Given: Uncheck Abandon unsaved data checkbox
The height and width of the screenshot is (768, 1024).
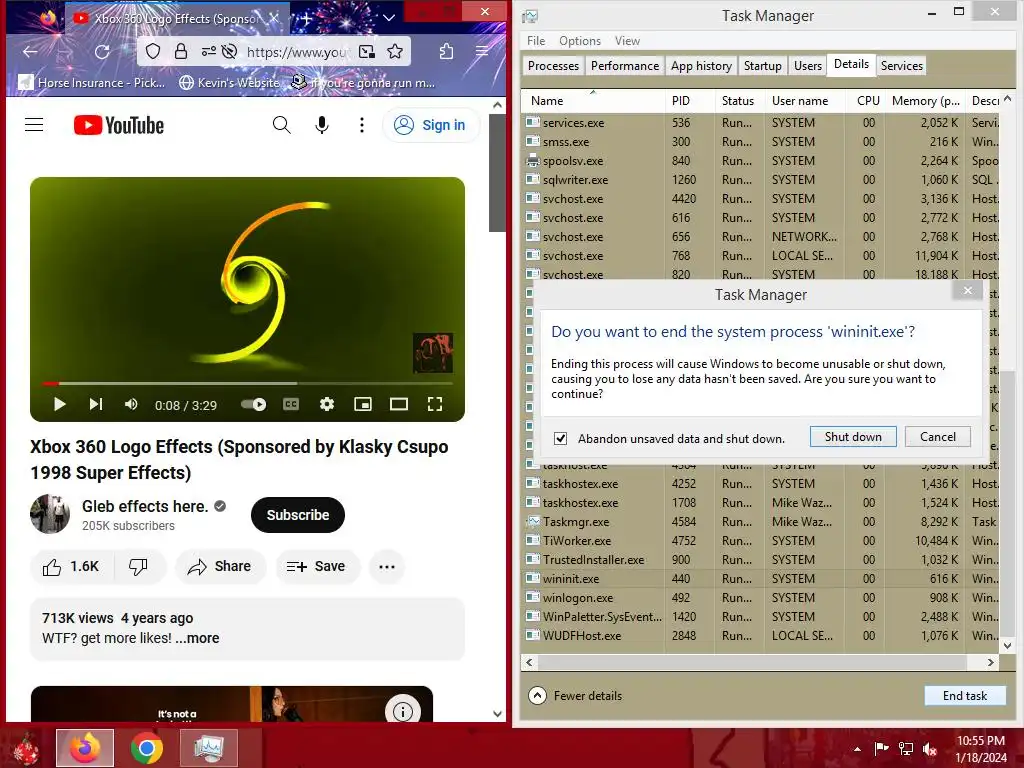Looking at the screenshot, I should click(x=560, y=438).
